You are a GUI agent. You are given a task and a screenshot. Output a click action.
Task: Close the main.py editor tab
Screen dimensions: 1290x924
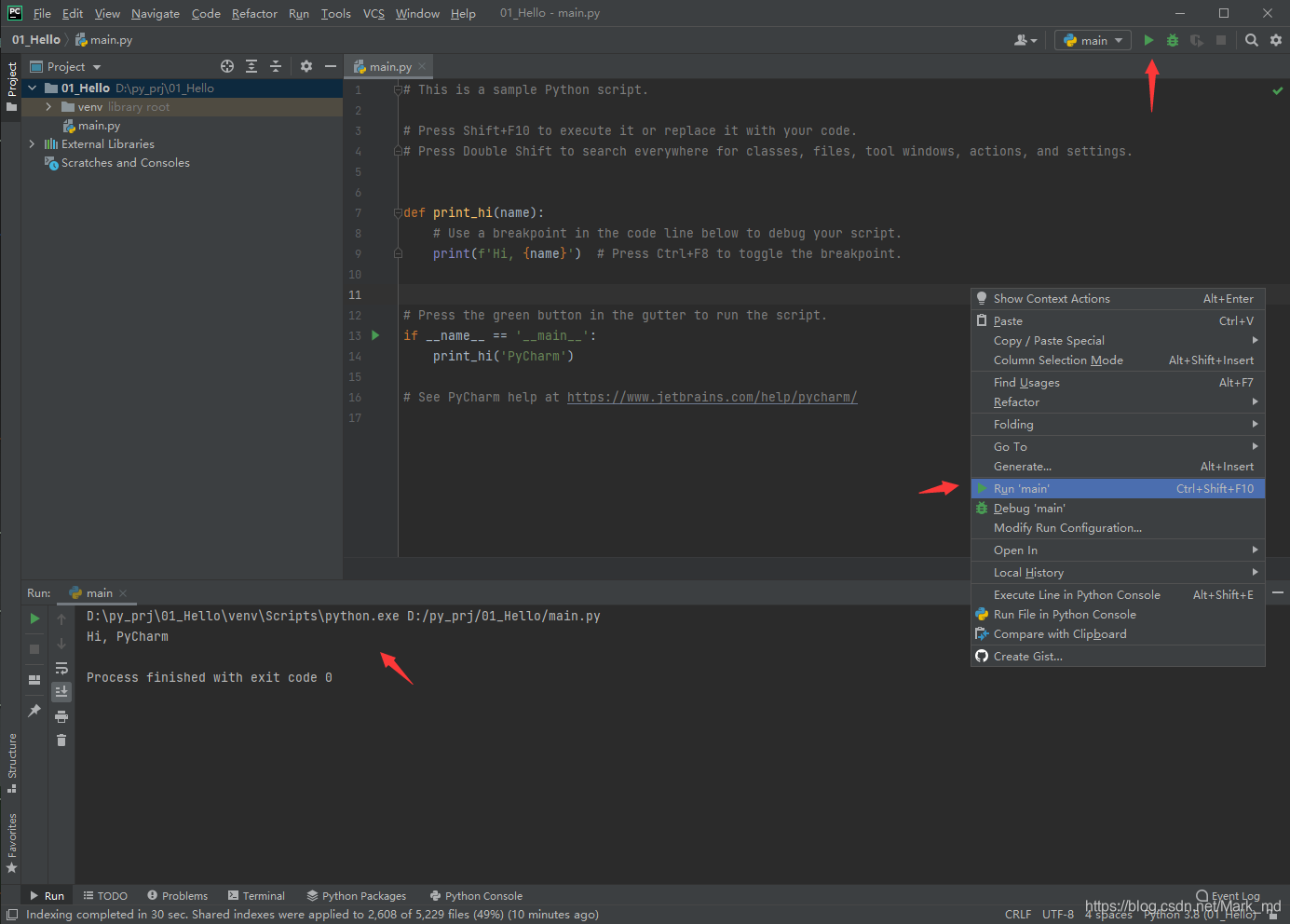[x=422, y=66]
